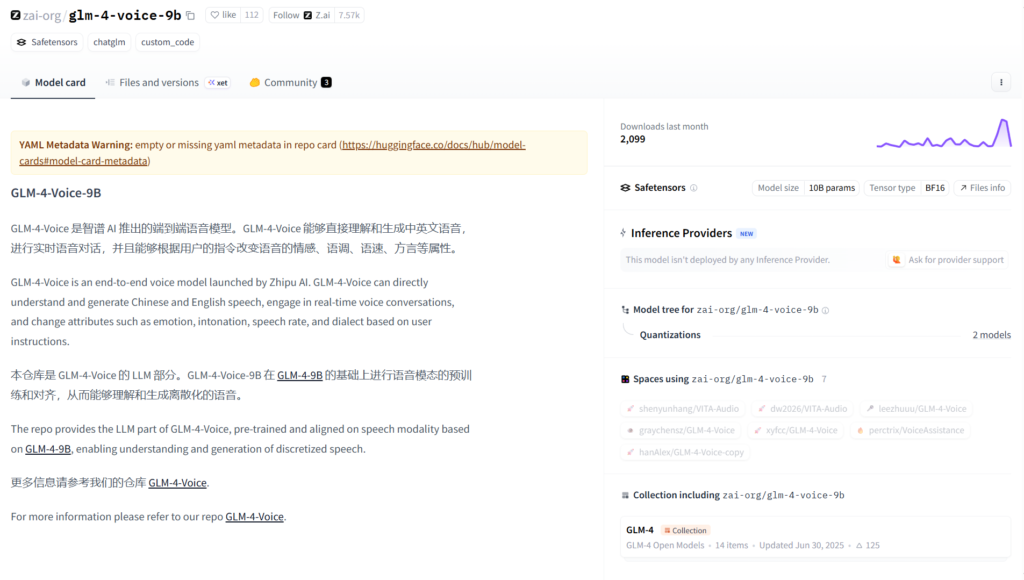Click Ask for provider support button
Image resolution: width=1024 pixels, height=580 pixels.
[948, 260]
